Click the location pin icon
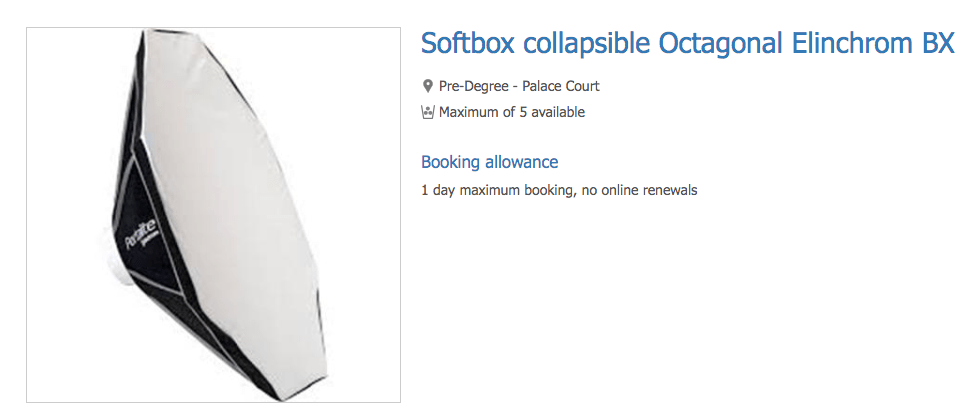 click(428, 86)
